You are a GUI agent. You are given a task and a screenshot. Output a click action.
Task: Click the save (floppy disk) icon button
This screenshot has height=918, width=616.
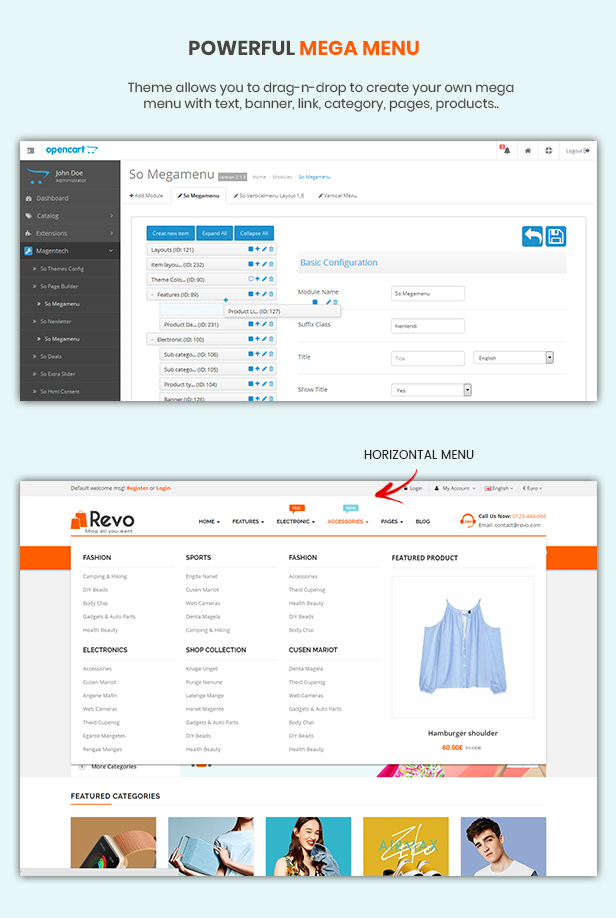(556, 236)
